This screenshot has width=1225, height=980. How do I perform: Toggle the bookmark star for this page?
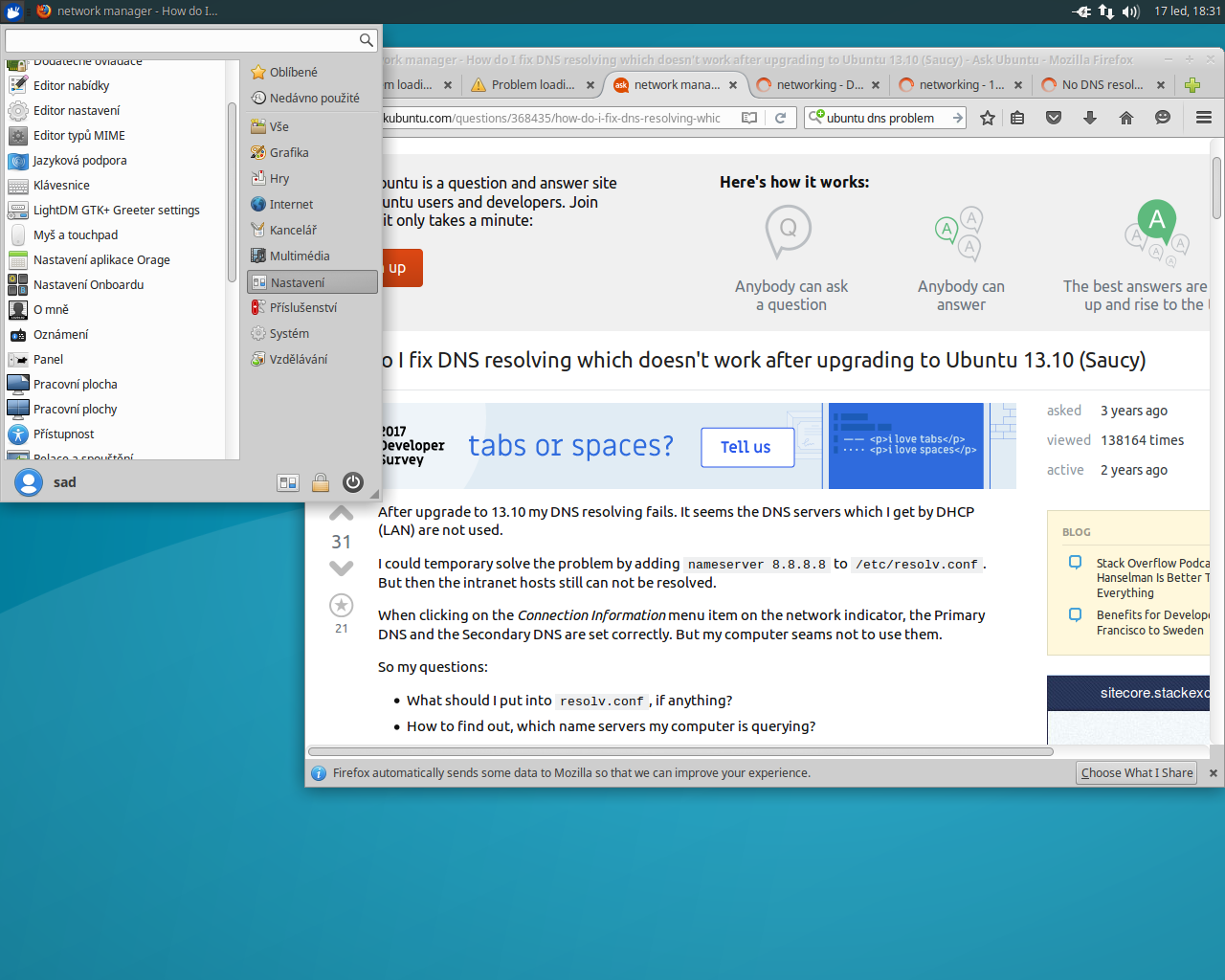pos(988,118)
